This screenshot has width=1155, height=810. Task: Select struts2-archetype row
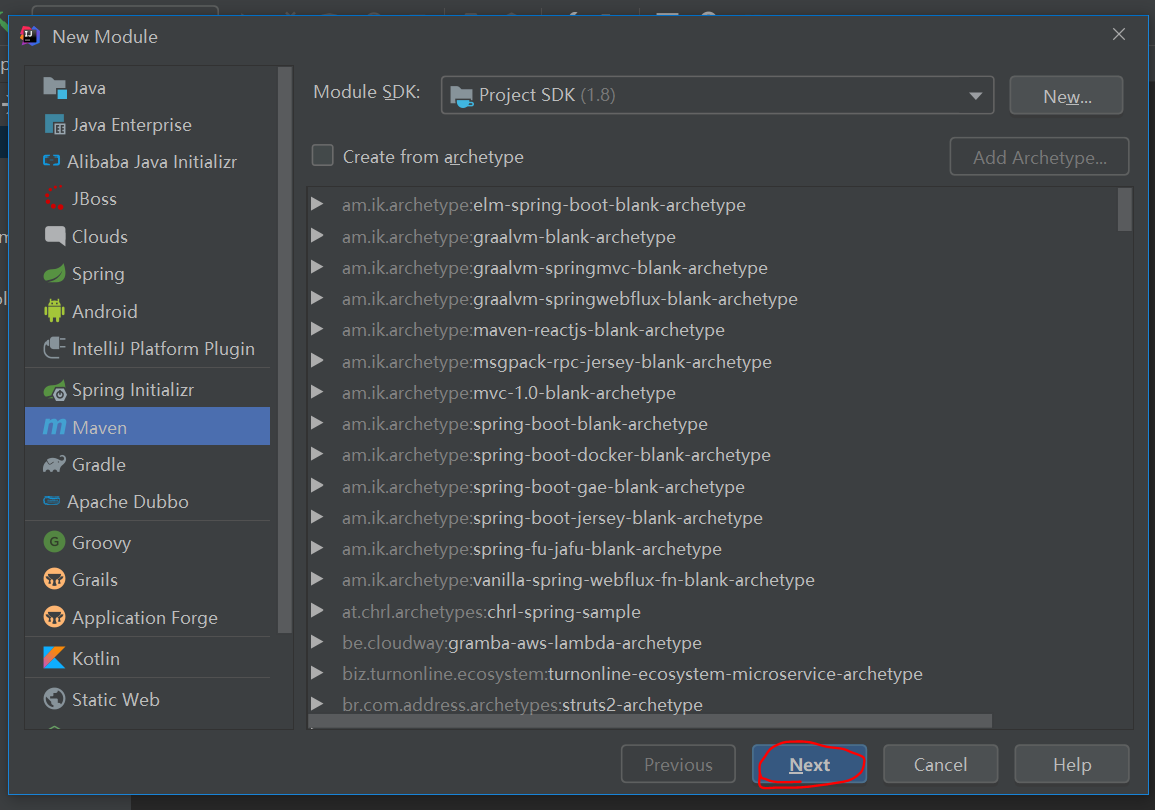pyautogui.click(x=522, y=705)
